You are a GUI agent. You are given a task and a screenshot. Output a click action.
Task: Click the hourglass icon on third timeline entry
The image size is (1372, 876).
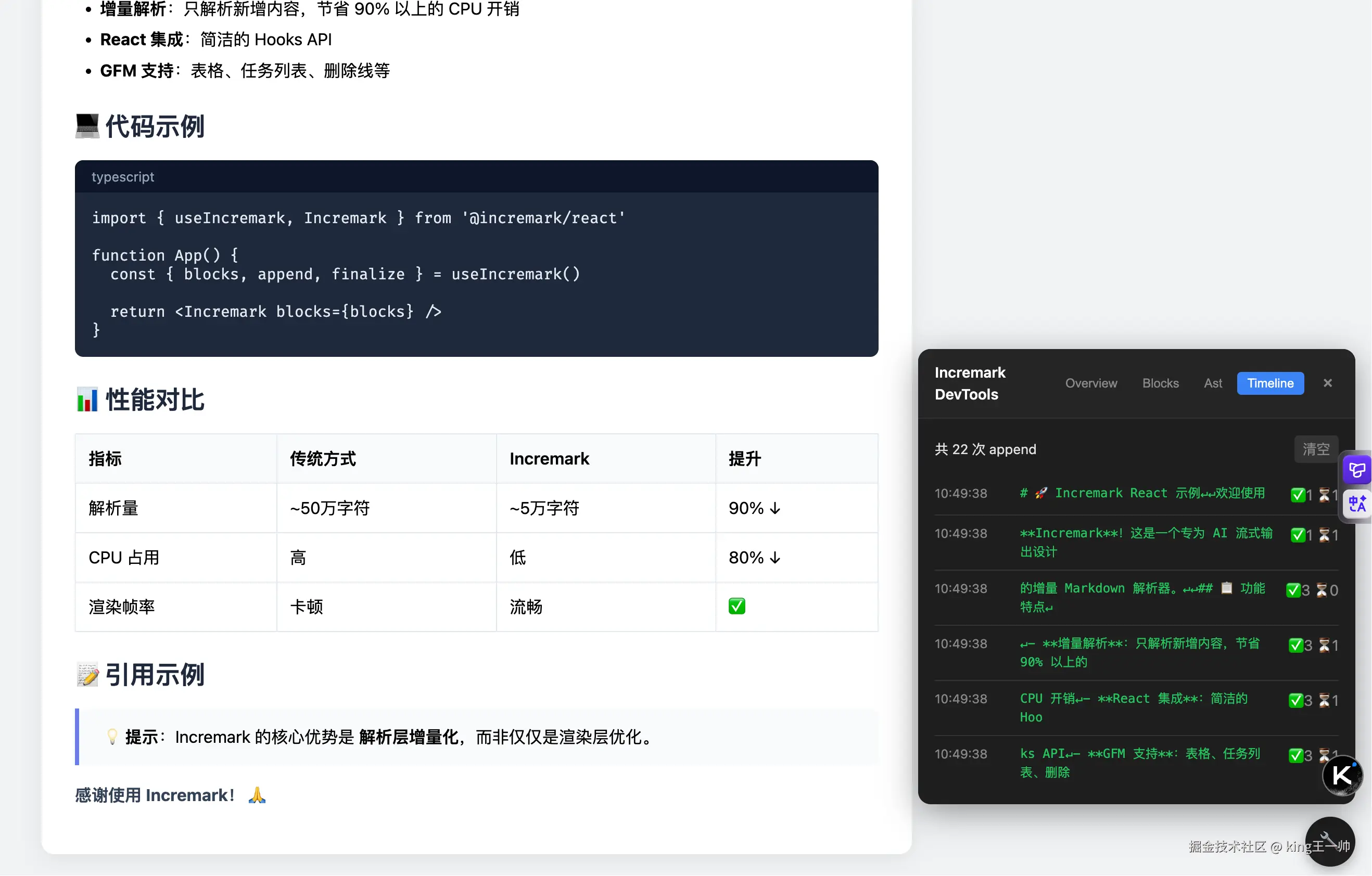[x=1322, y=590]
